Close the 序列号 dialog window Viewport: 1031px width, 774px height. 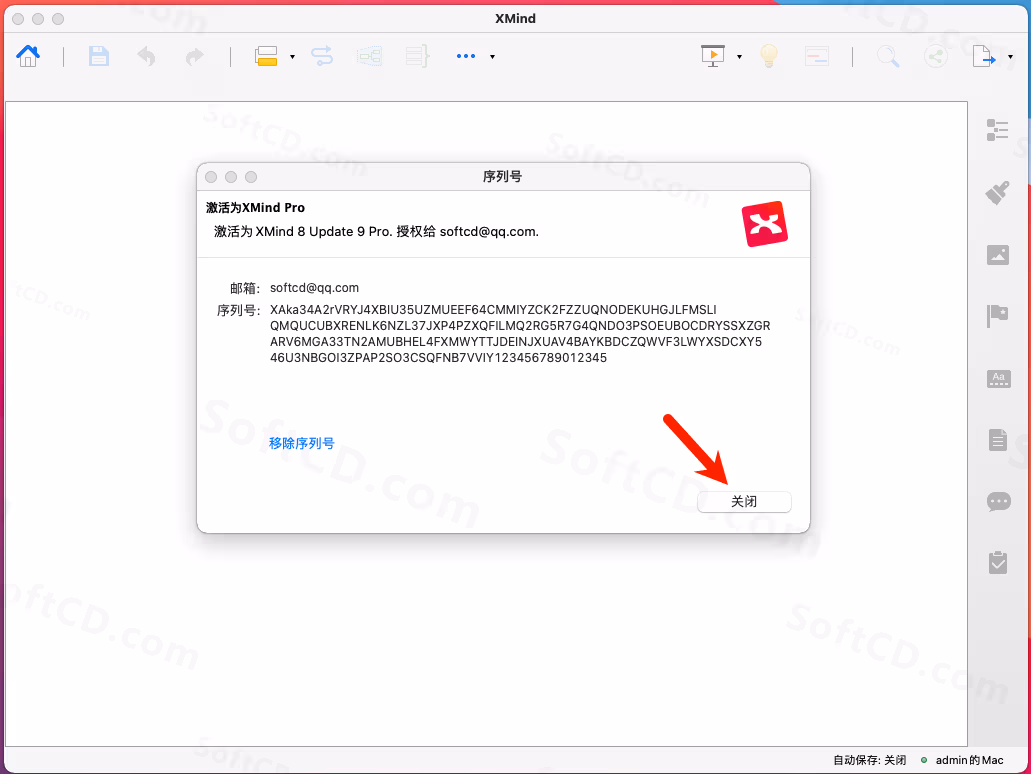211,177
